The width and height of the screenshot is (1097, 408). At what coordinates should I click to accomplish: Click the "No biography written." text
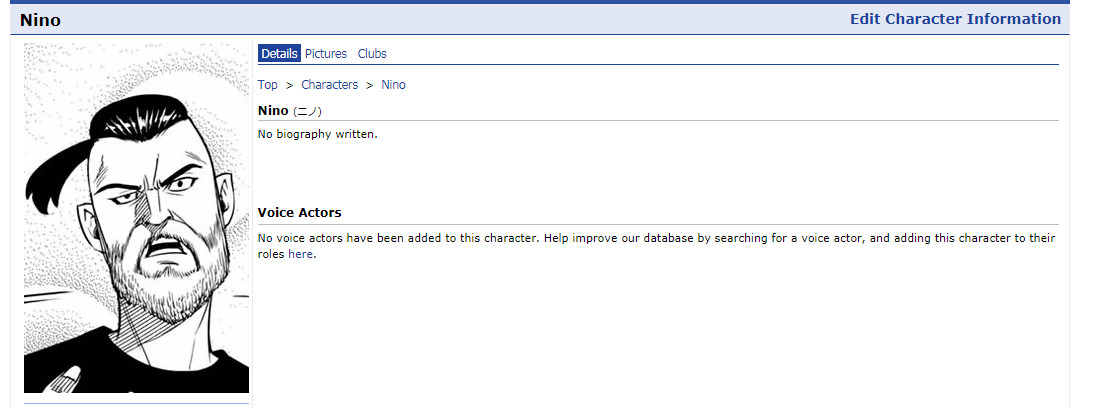tap(318, 134)
